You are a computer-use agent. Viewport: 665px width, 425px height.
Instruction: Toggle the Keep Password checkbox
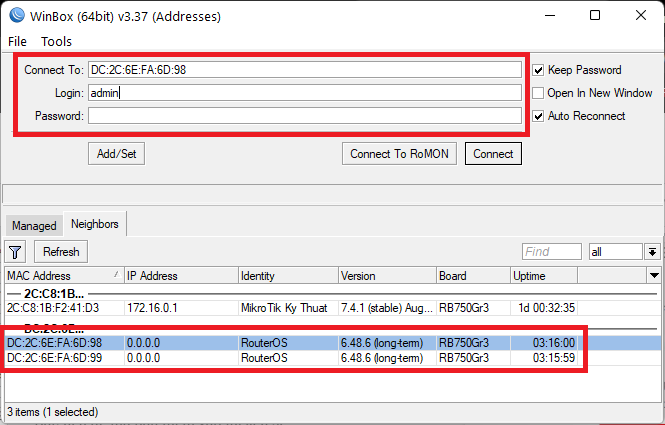tap(539, 70)
